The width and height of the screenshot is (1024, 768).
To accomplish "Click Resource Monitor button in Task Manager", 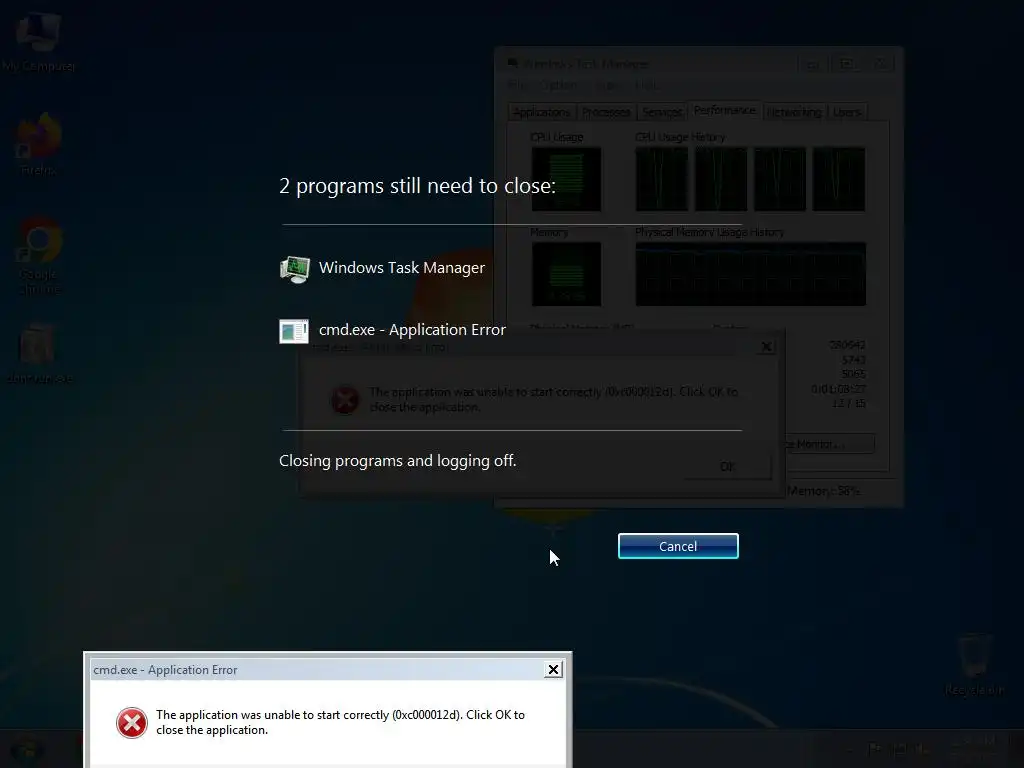I will (829, 444).
